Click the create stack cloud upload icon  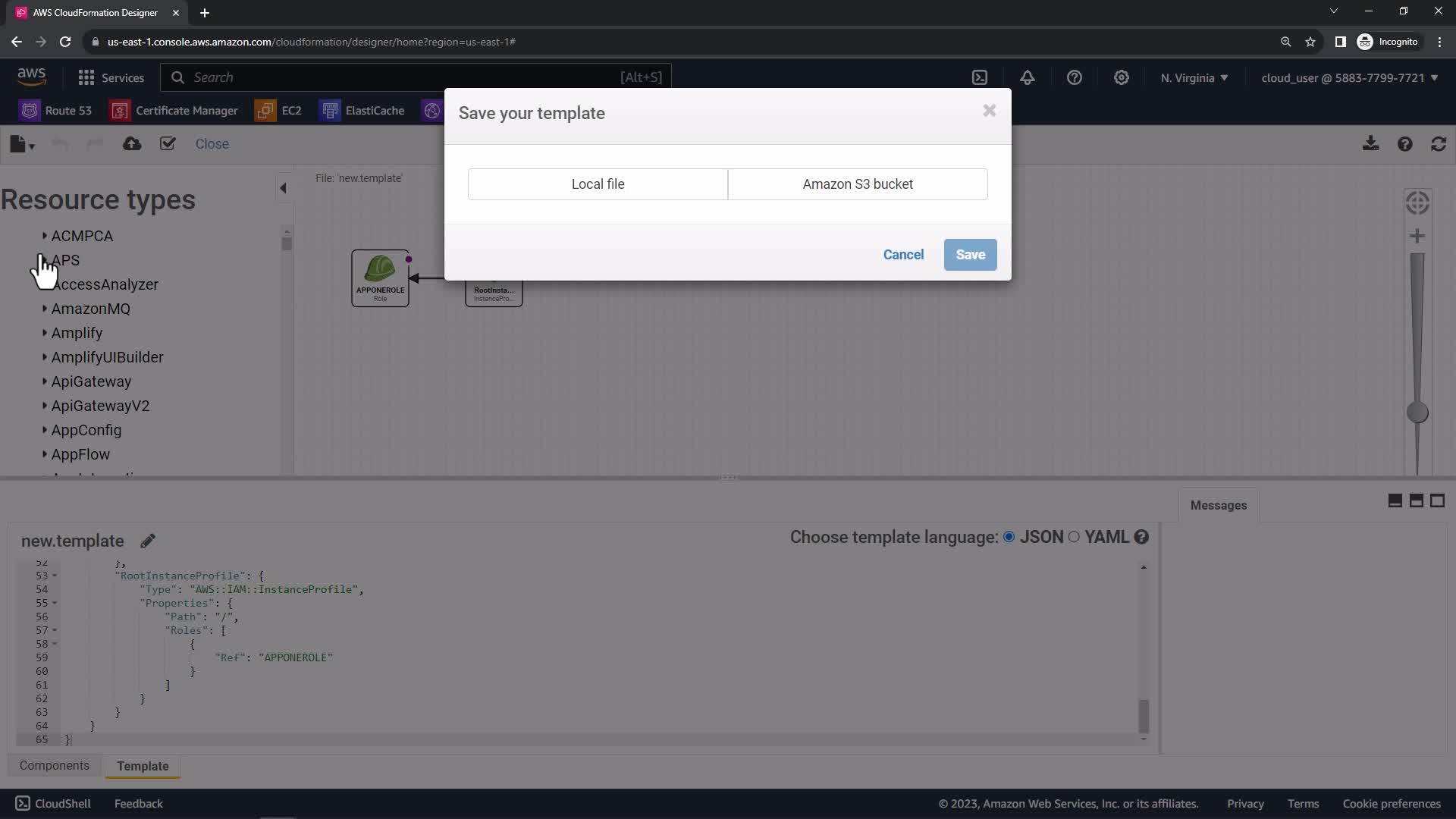(132, 143)
